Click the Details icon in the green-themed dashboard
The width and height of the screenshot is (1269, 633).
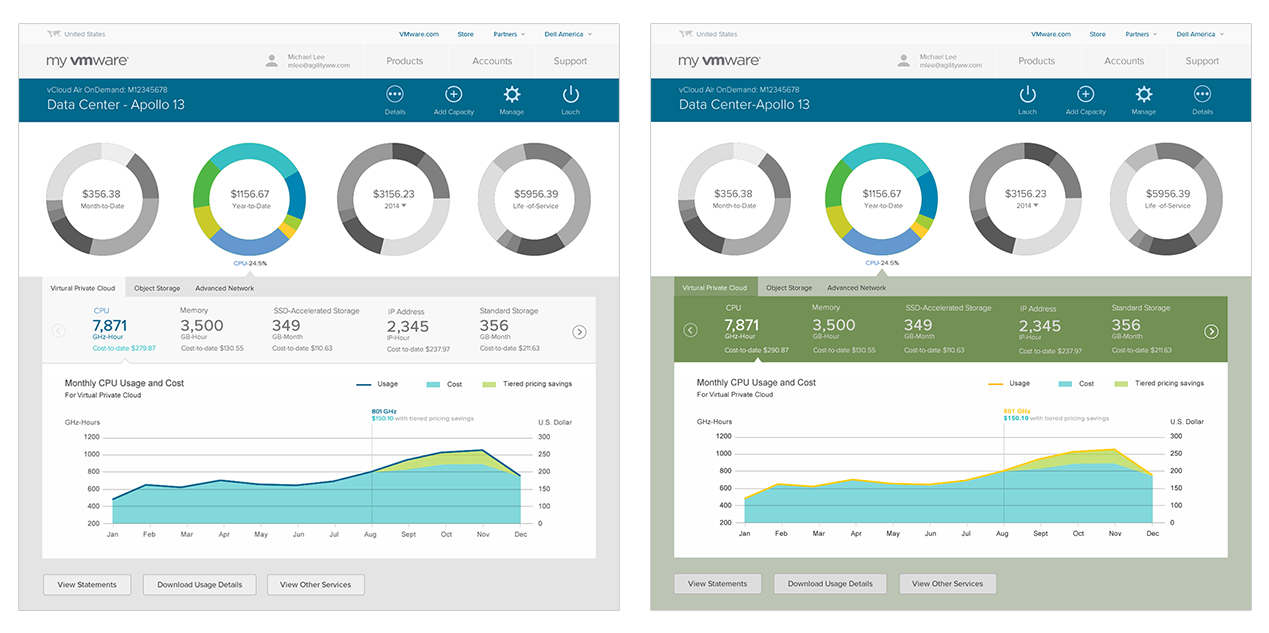click(1202, 95)
